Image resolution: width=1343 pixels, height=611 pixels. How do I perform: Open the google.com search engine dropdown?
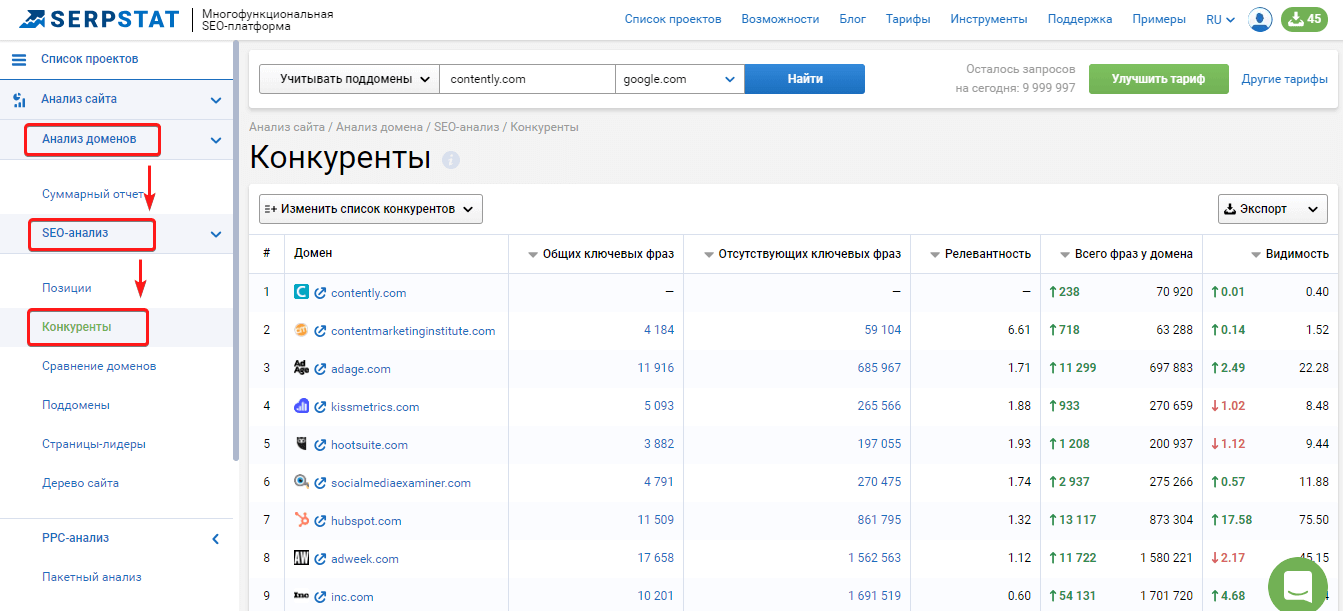click(x=680, y=79)
